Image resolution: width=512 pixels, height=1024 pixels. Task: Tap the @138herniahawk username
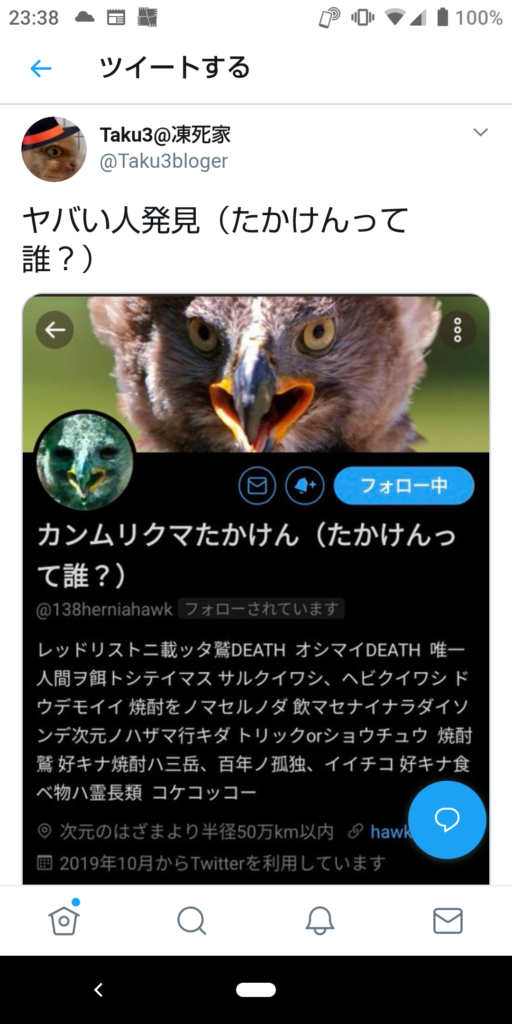point(104,609)
